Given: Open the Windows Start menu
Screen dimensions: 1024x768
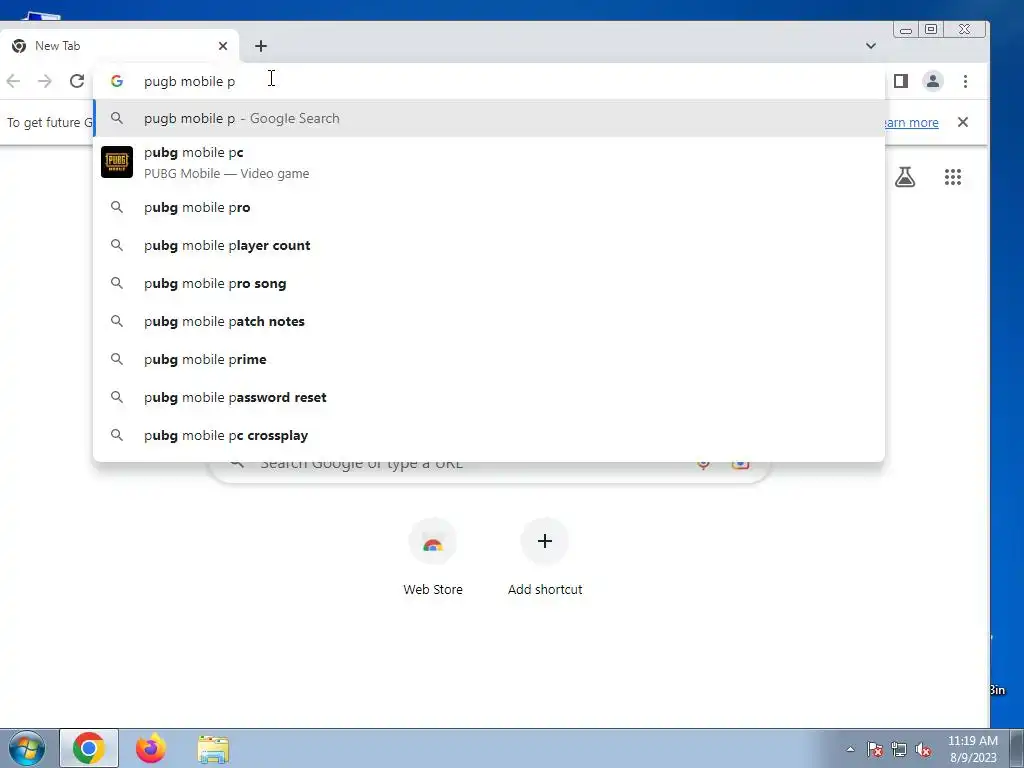Looking at the screenshot, I should (27, 748).
